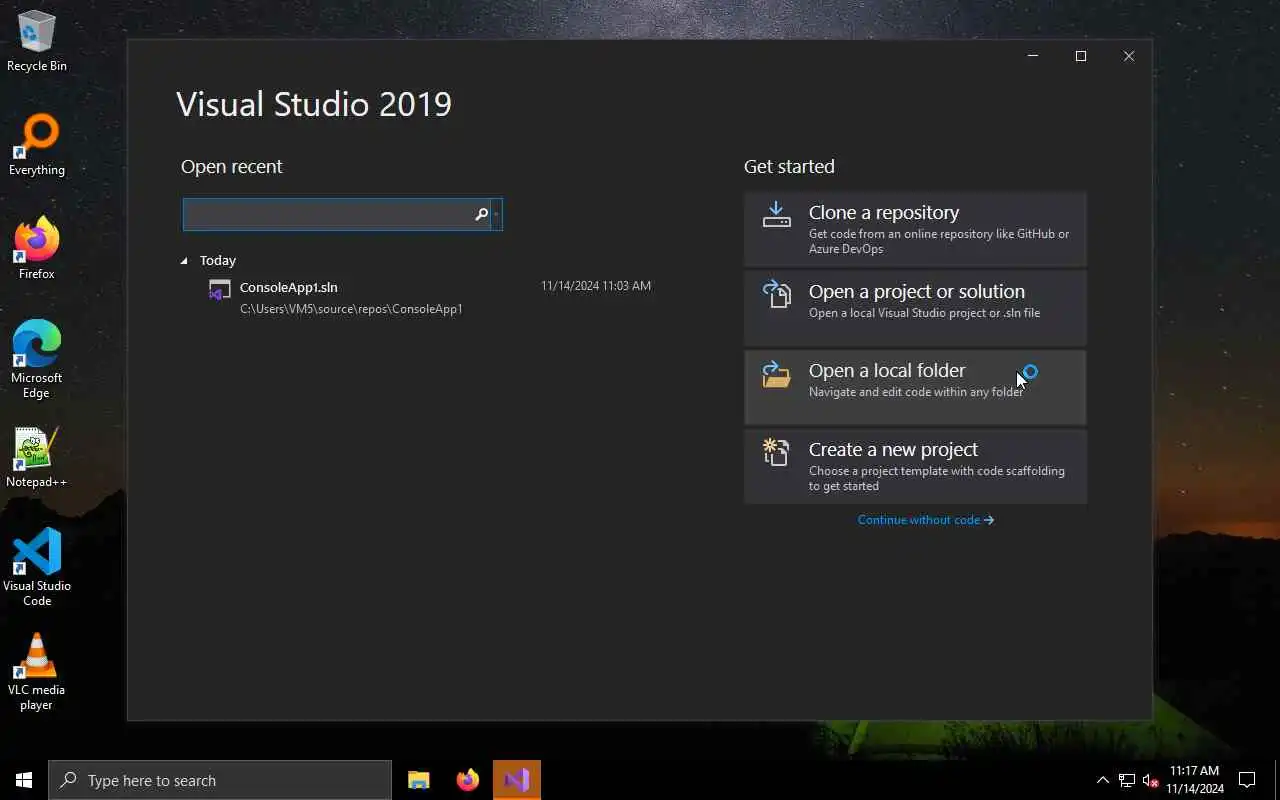The image size is (1280, 800).
Task: Click the ConsoleApp1.sln solution file icon
Action: [x=219, y=290]
